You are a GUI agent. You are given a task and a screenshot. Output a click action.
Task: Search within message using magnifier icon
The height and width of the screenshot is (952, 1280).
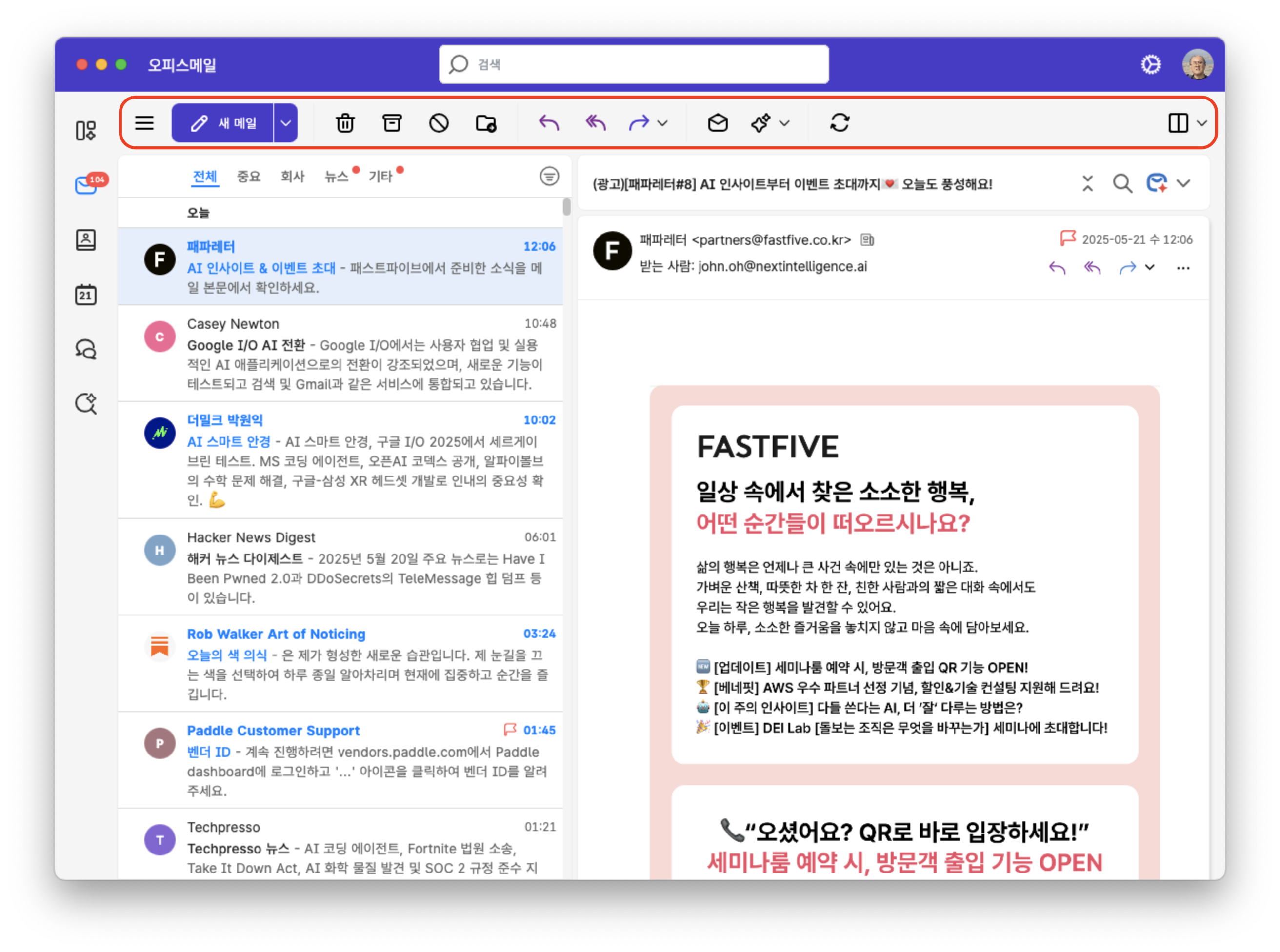click(x=1121, y=184)
